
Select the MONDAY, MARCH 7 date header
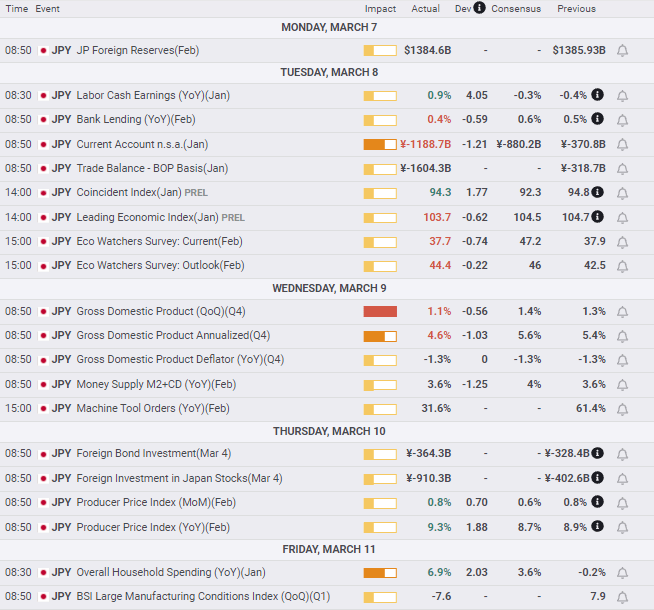(329, 28)
